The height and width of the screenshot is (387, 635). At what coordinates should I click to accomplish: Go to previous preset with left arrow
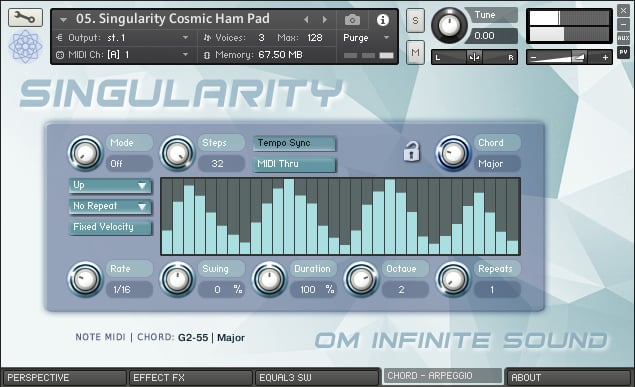[x=306, y=19]
